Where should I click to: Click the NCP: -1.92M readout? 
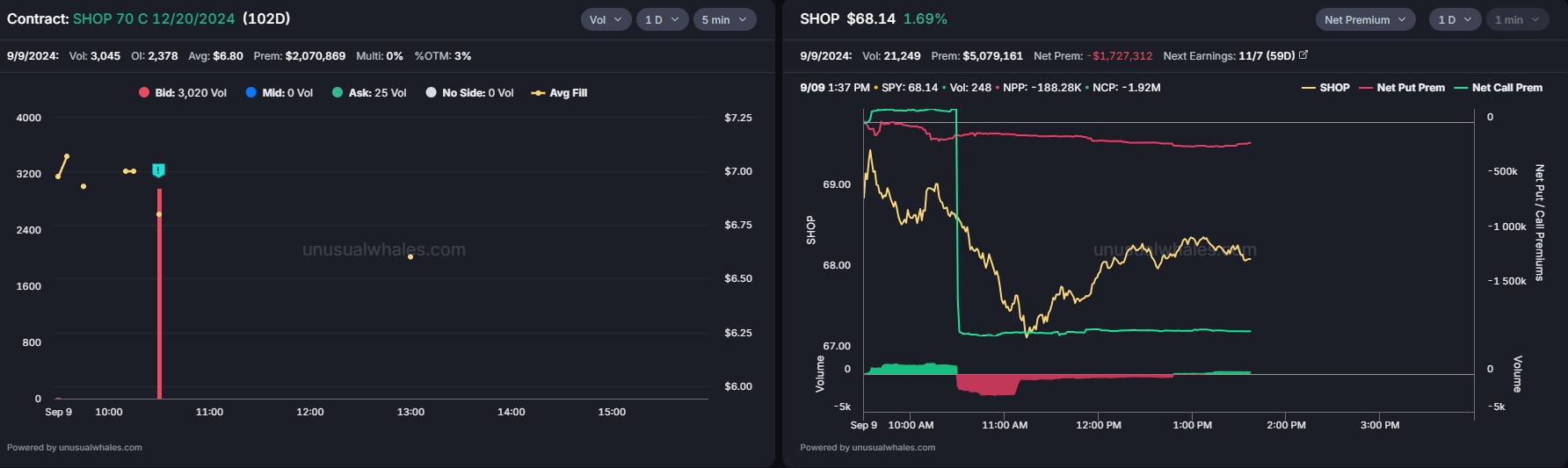(1127, 88)
